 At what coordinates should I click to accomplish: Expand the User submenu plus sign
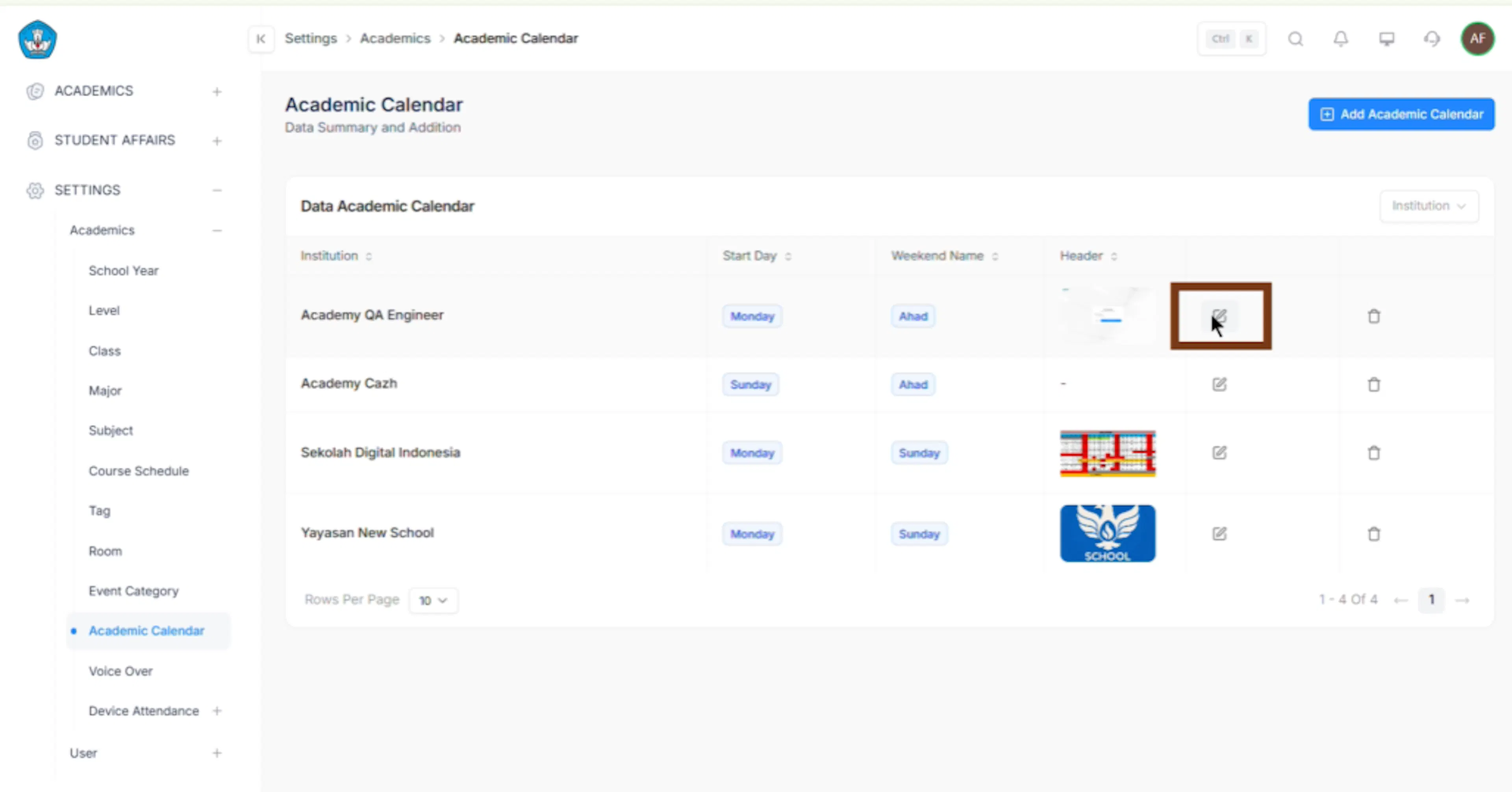click(217, 753)
